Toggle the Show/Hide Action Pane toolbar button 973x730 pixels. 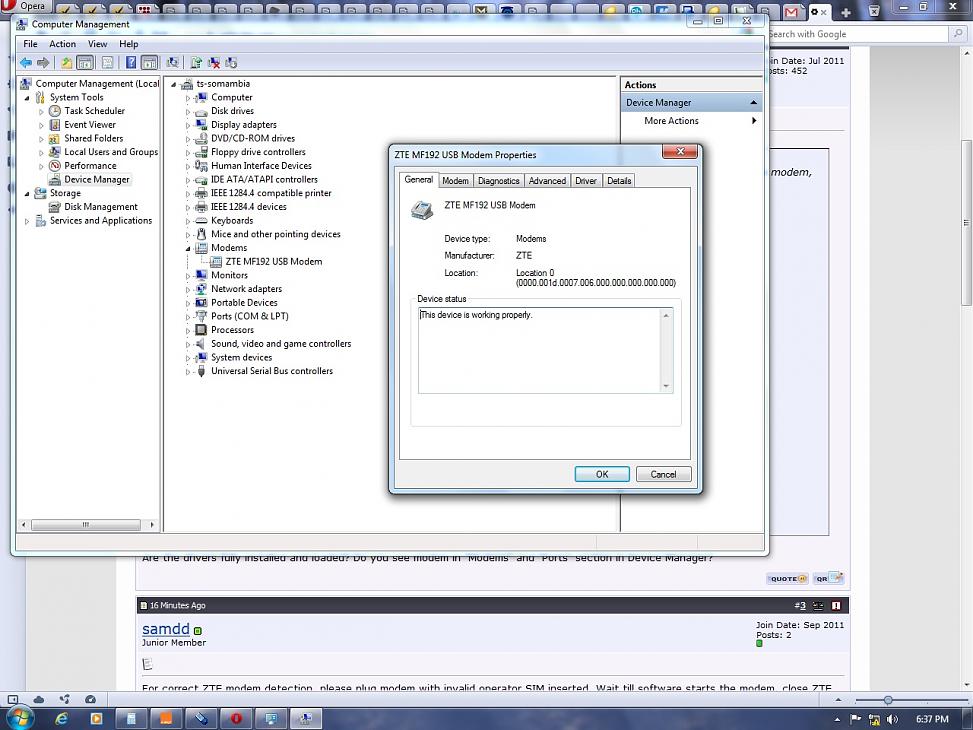[149, 63]
